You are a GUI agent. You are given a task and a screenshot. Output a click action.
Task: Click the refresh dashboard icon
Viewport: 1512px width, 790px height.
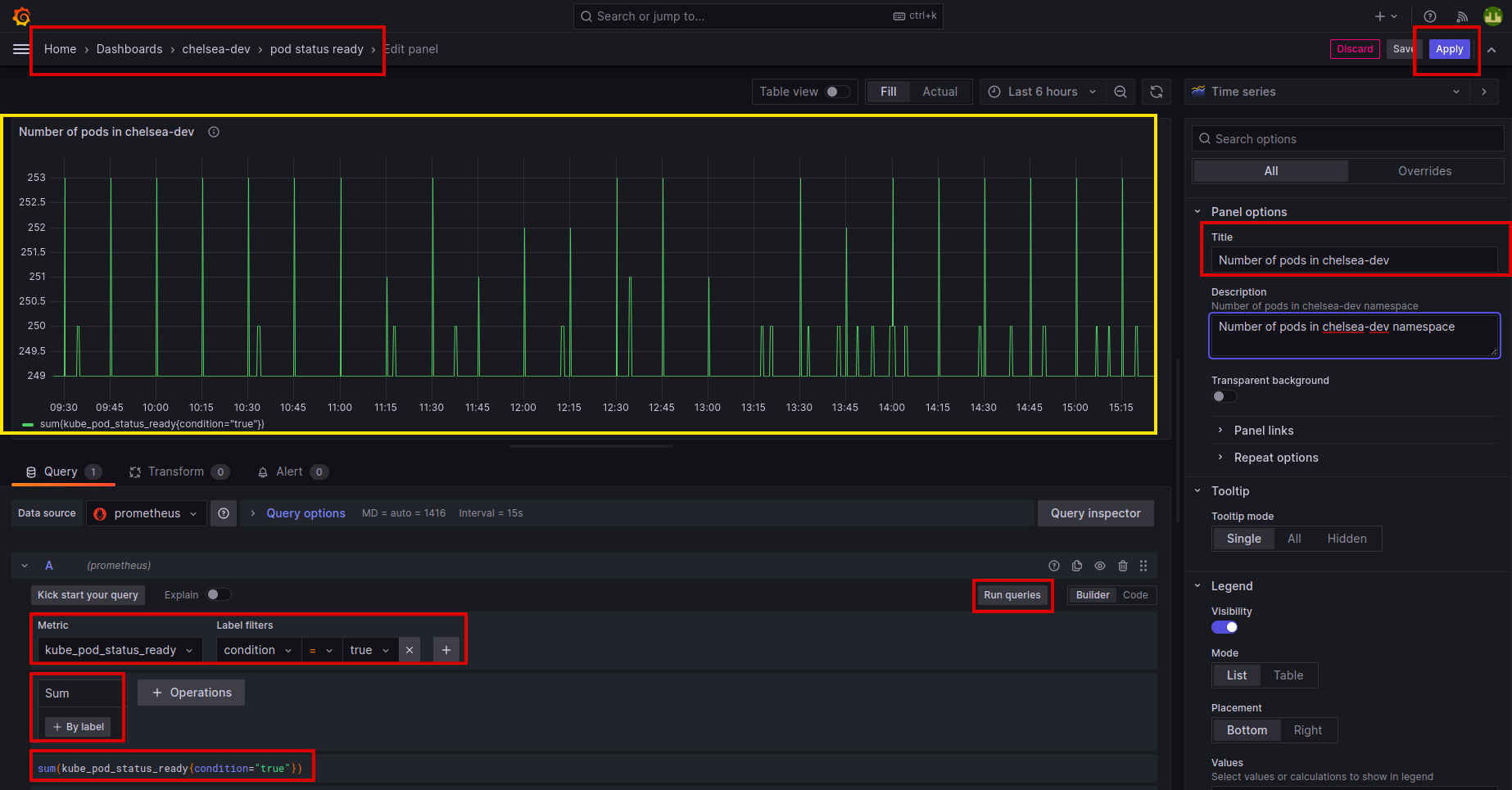click(x=1157, y=92)
